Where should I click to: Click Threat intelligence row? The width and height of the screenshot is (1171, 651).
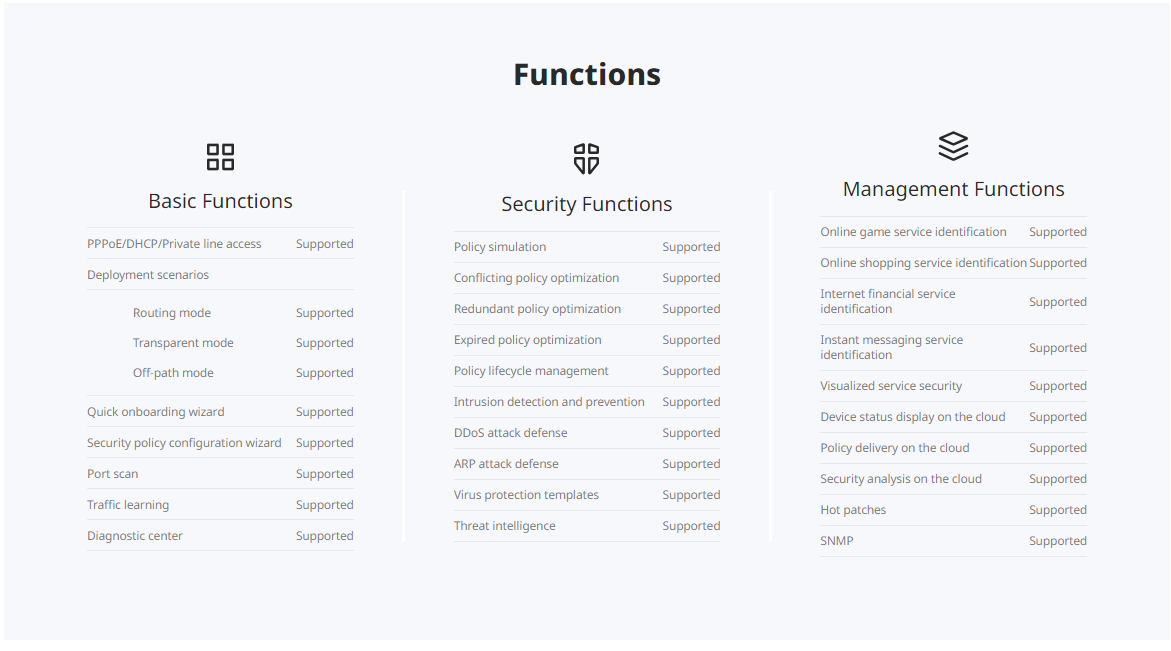tap(504, 526)
